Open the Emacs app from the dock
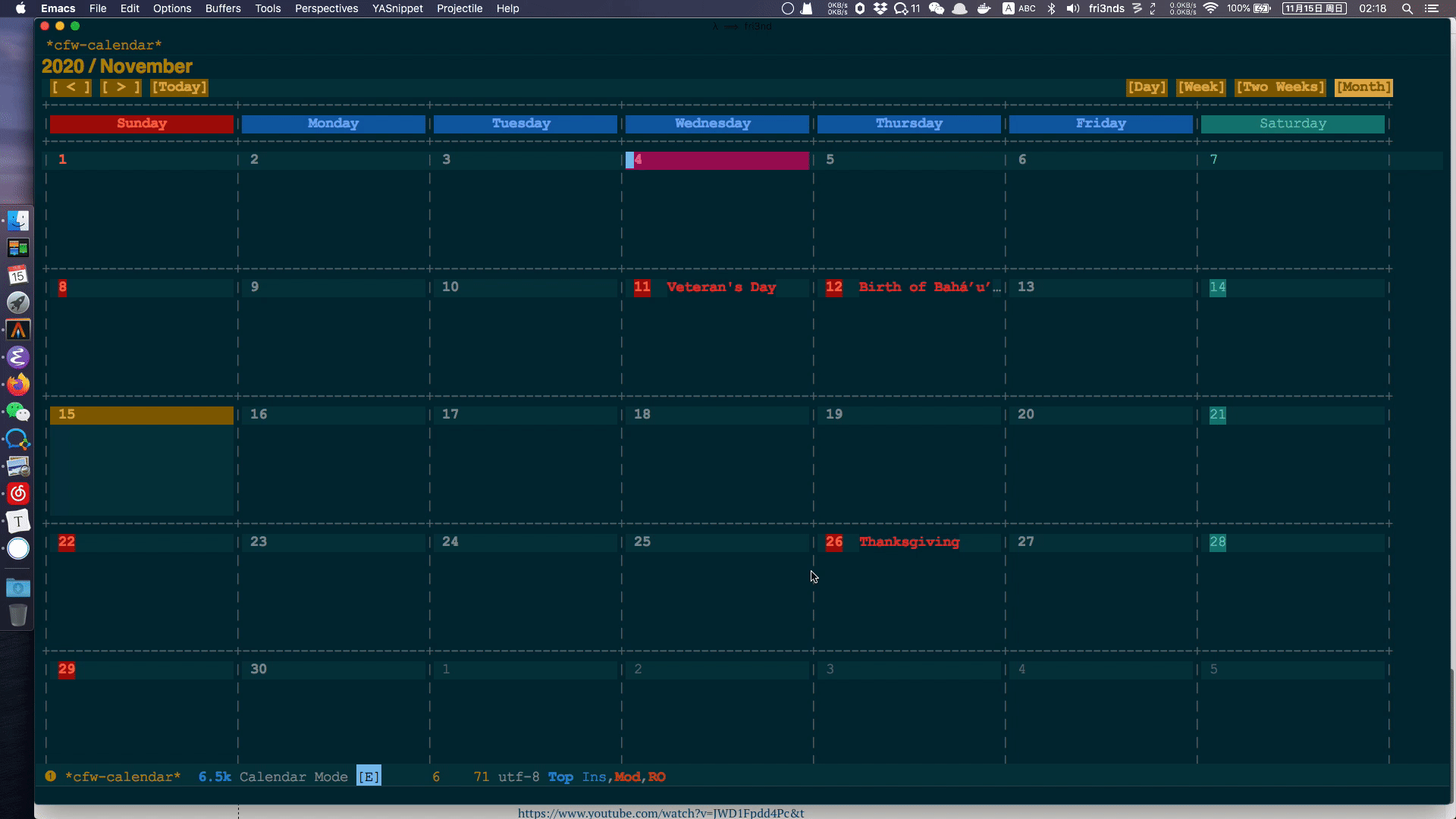1456x819 pixels. pyautogui.click(x=18, y=357)
